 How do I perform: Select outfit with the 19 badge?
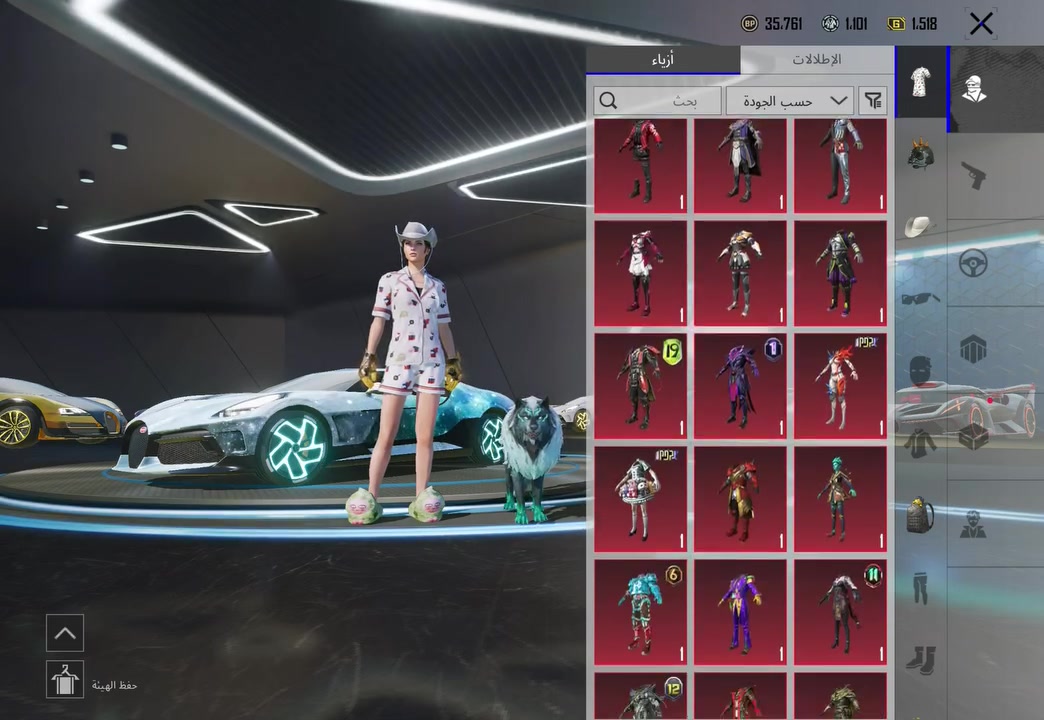[x=641, y=386]
